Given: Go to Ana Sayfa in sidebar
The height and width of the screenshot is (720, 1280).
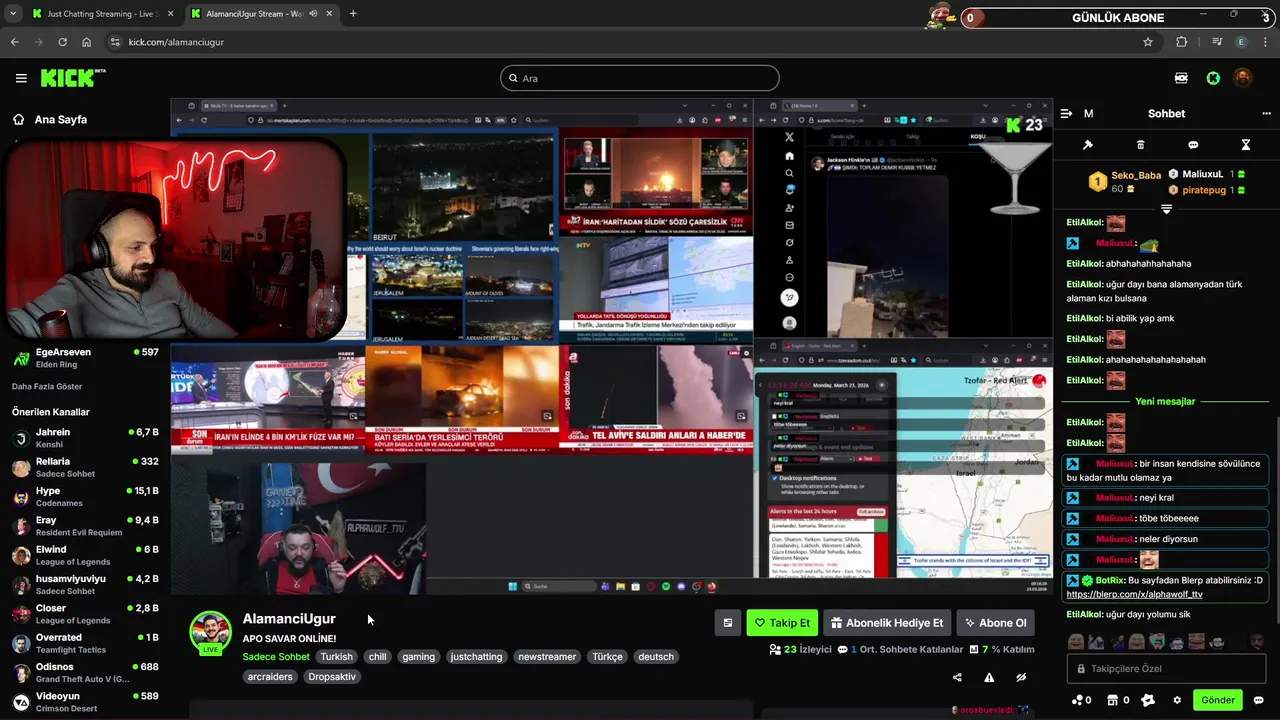Looking at the screenshot, I should [x=50, y=119].
